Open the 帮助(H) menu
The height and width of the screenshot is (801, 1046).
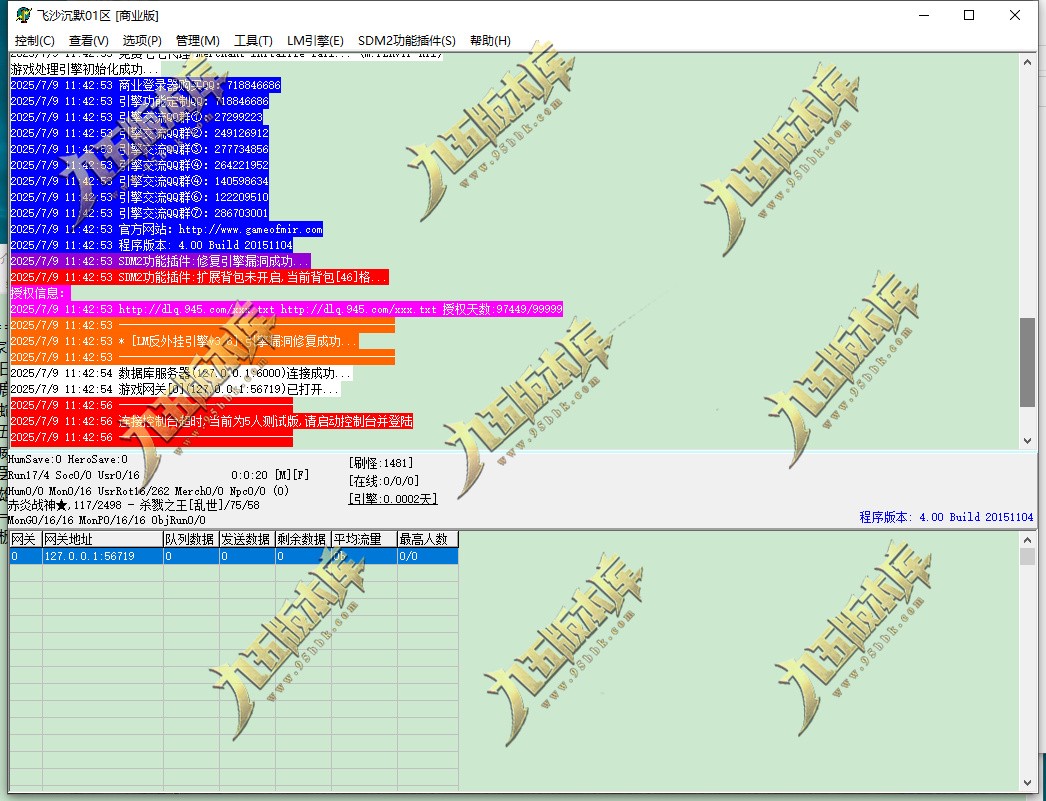pos(490,41)
